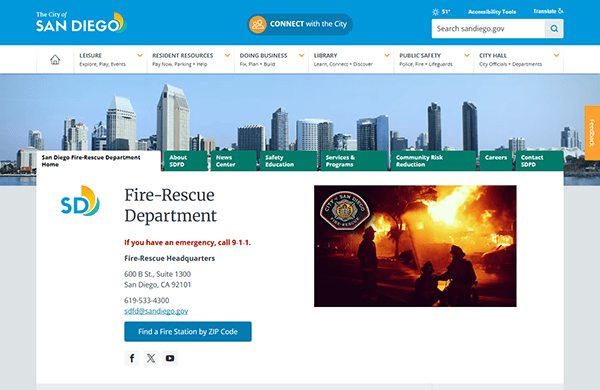This screenshot has width=600, height=390.
Task: Expand the Leisure menu chevron
Action: pyautogui.click(x=140, y=55)
